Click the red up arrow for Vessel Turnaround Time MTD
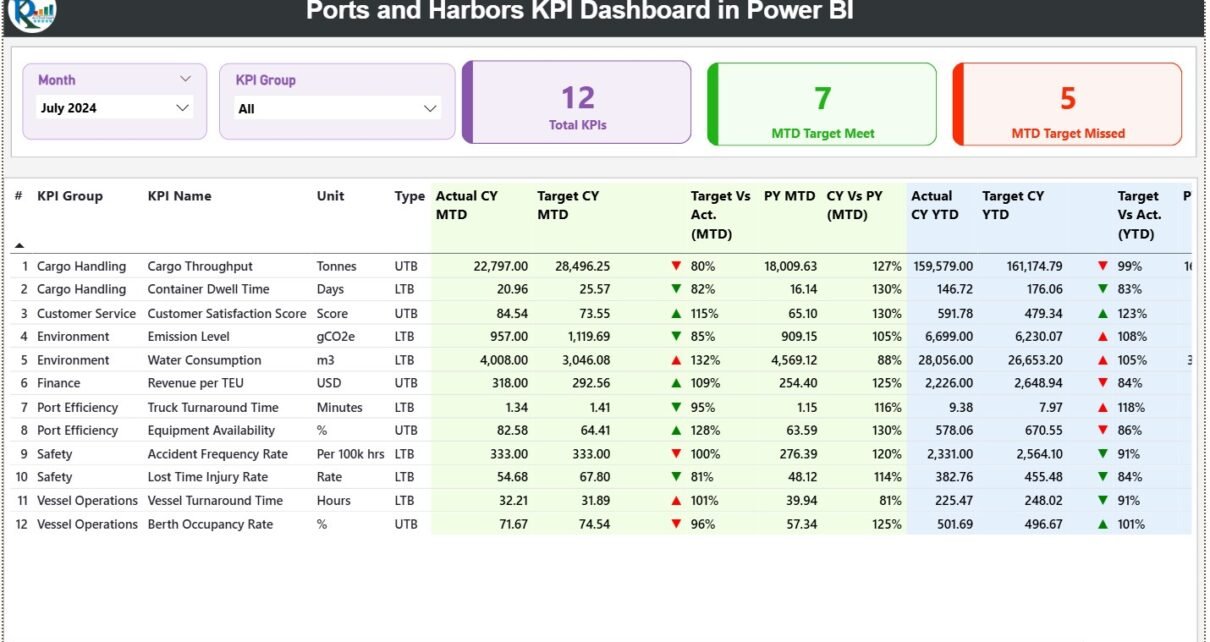 (x=677, y=501)
